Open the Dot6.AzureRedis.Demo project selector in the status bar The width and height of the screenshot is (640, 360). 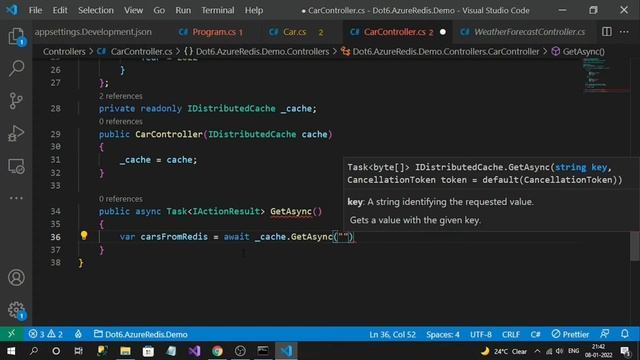[140, 334]
